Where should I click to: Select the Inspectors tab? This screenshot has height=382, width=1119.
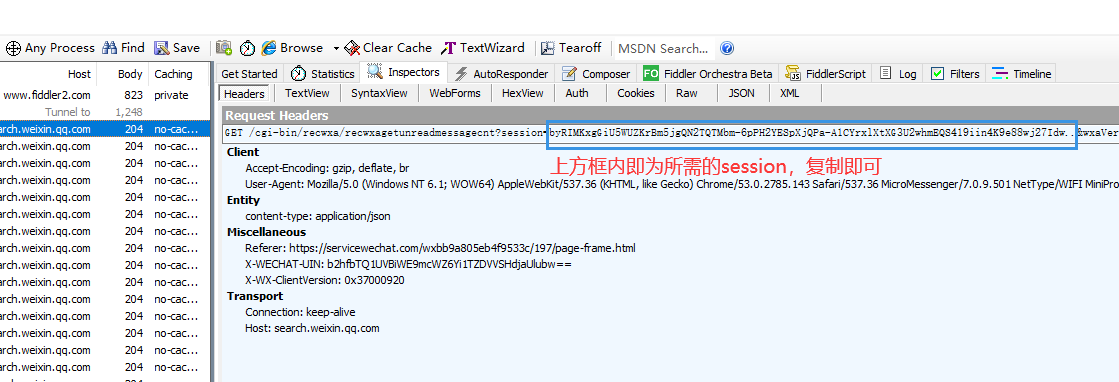(405, 72)
